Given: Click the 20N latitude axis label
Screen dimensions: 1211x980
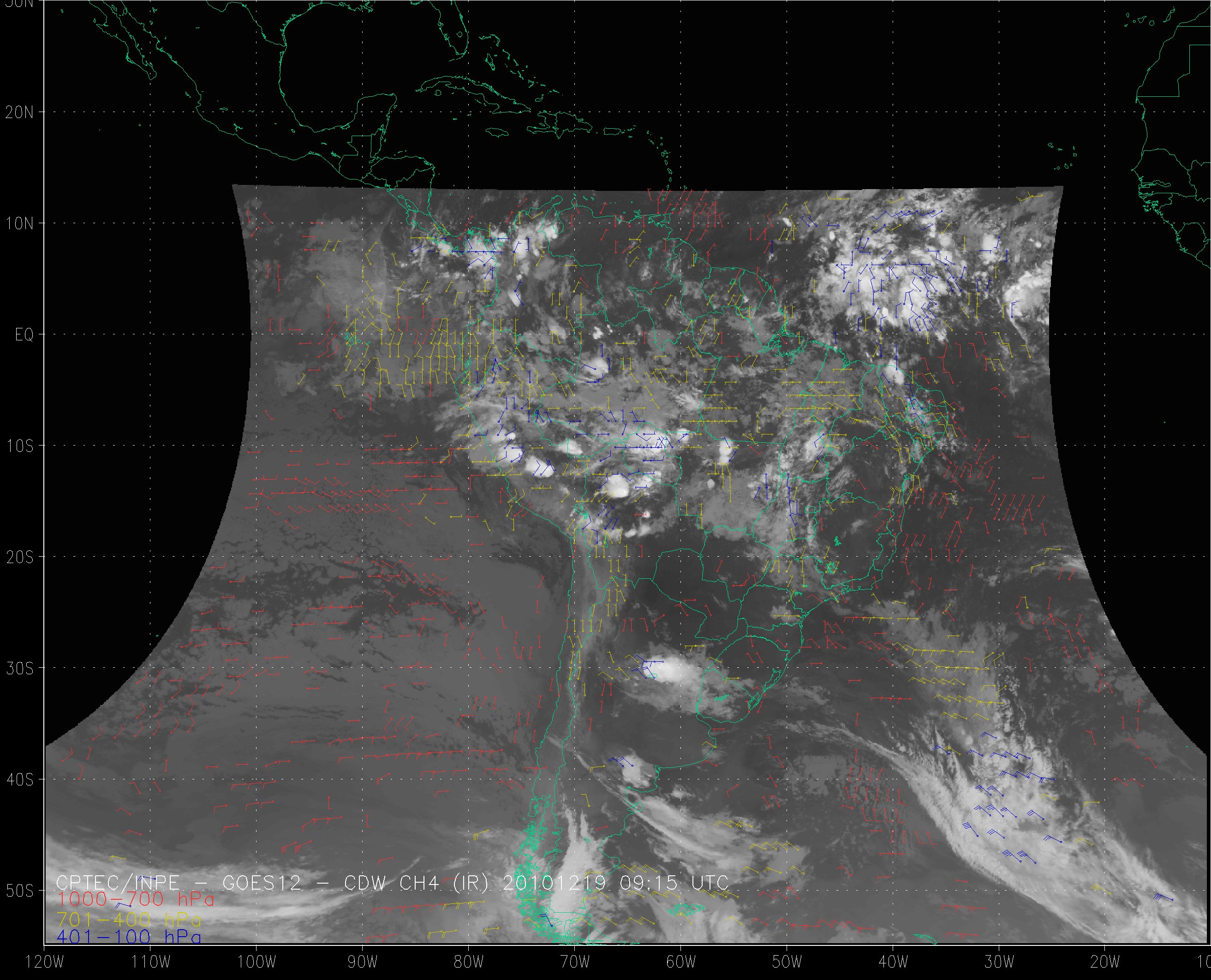Looking at the screenshot, I should [x=19, y=113].
